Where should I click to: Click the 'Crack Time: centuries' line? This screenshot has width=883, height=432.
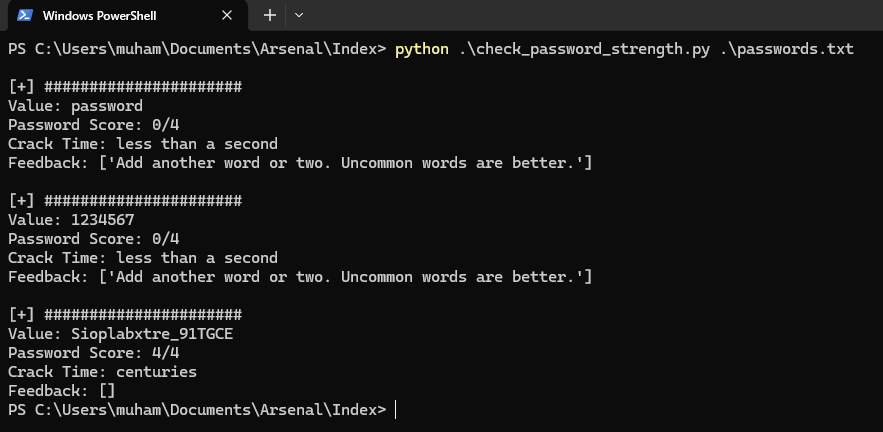102,372
